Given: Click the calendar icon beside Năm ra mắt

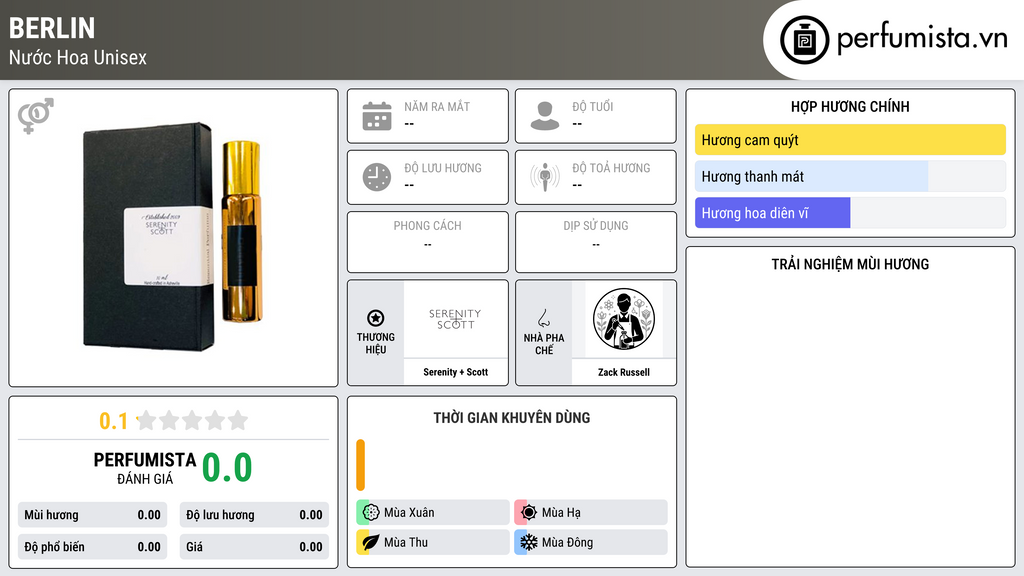Looking at the screenshot, I should pos(377,116).
